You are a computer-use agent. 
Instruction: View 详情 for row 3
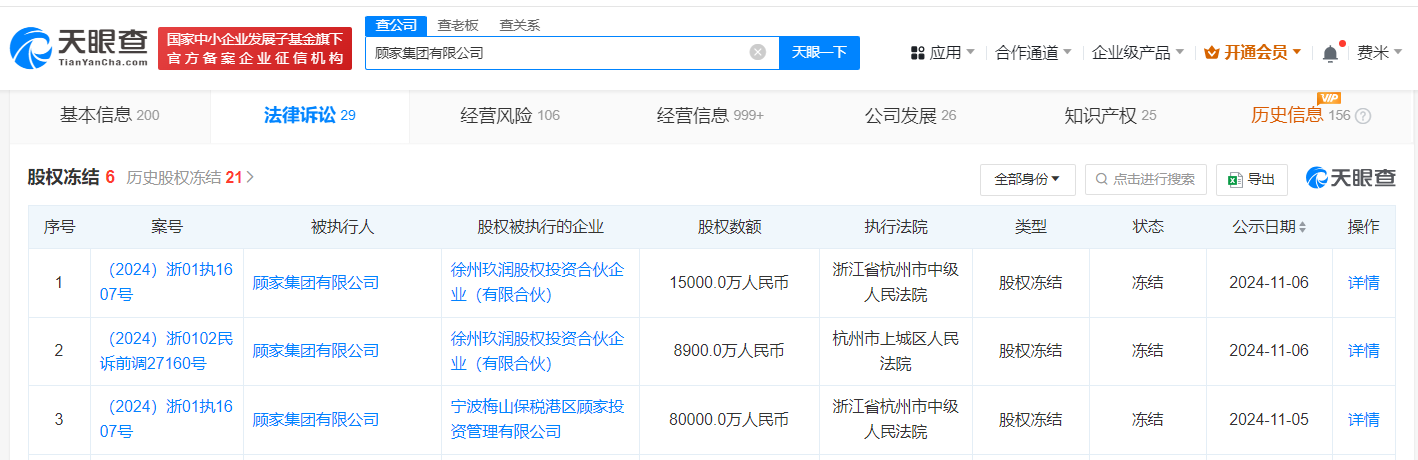[1364, 419]
